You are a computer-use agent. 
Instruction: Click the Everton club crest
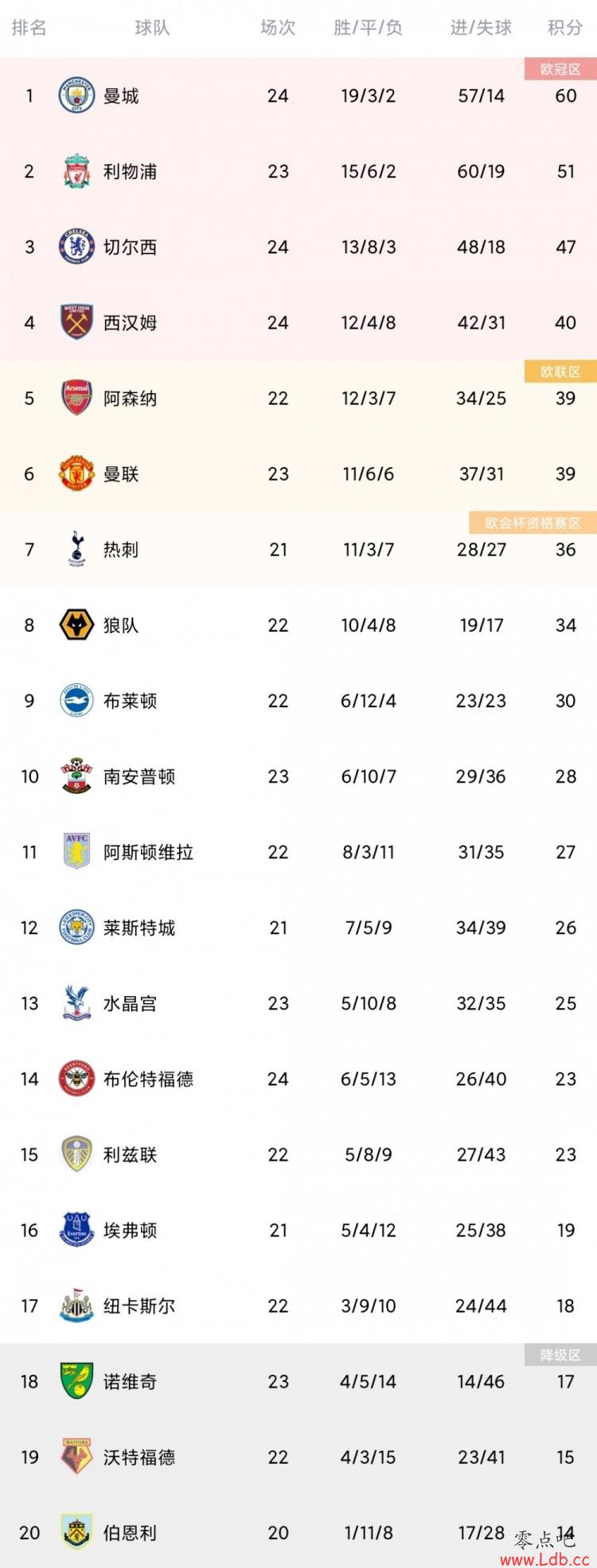(77, 1231)
